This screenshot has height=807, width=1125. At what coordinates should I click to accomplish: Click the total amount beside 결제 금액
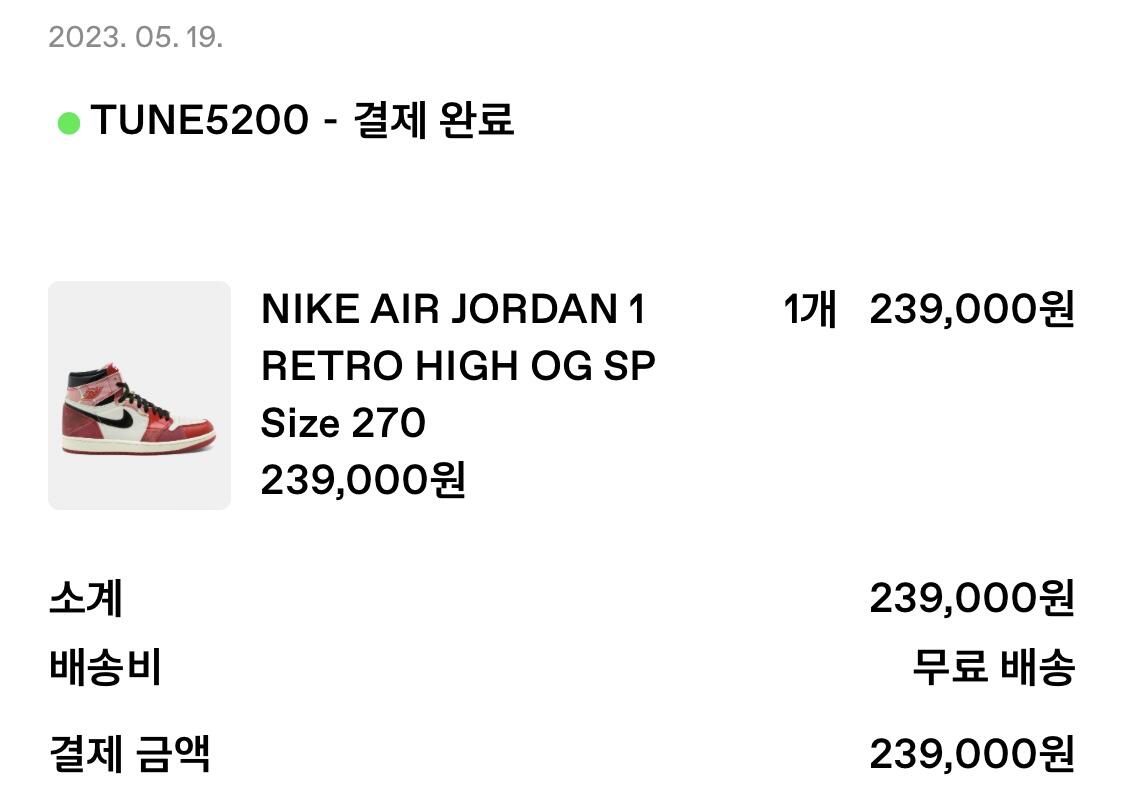coord(971,753)
